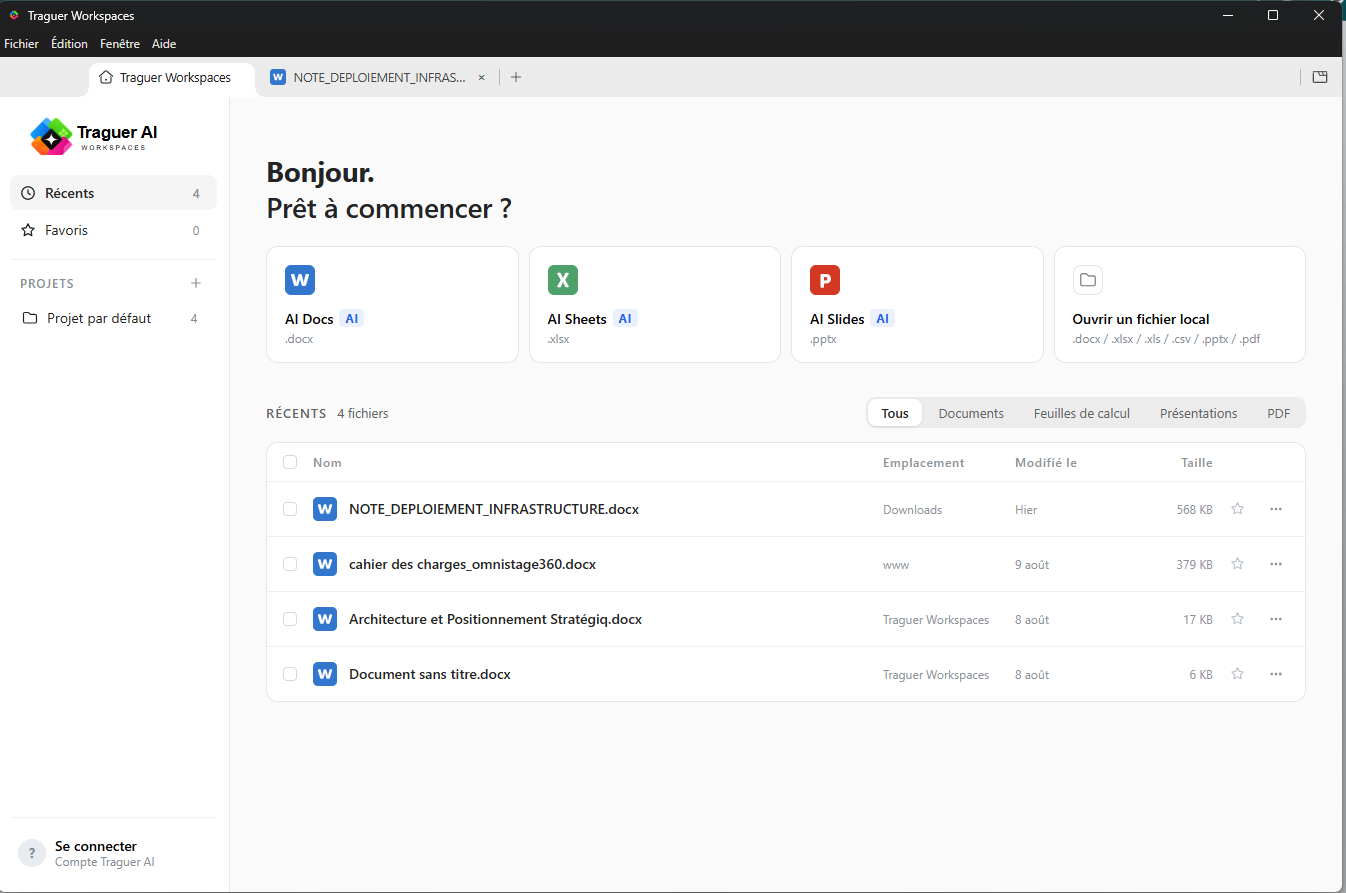1346x893 pixels.
Task: Open file name Architecture et Positionnement Stratégiq.docx
Action: point(495,619)
